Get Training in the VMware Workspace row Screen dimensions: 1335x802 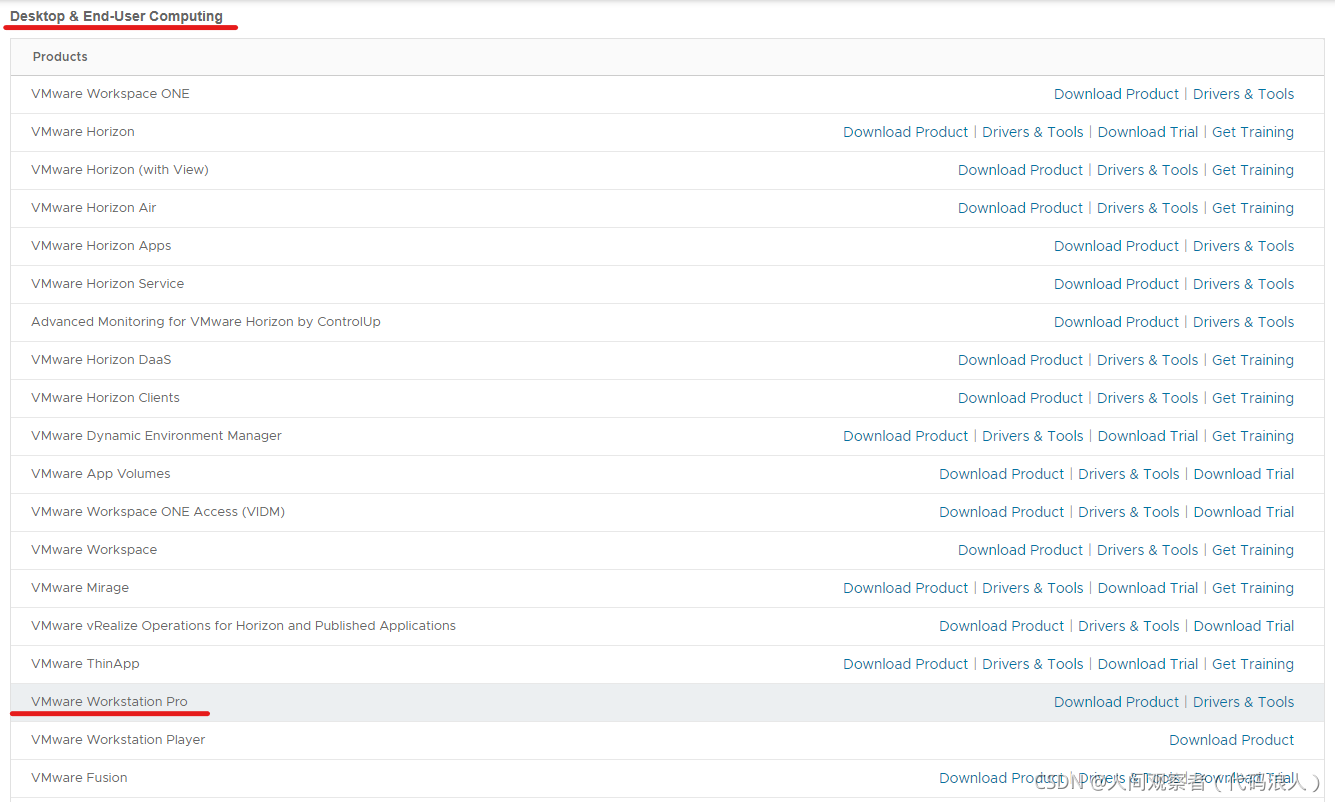(1252, 550)
